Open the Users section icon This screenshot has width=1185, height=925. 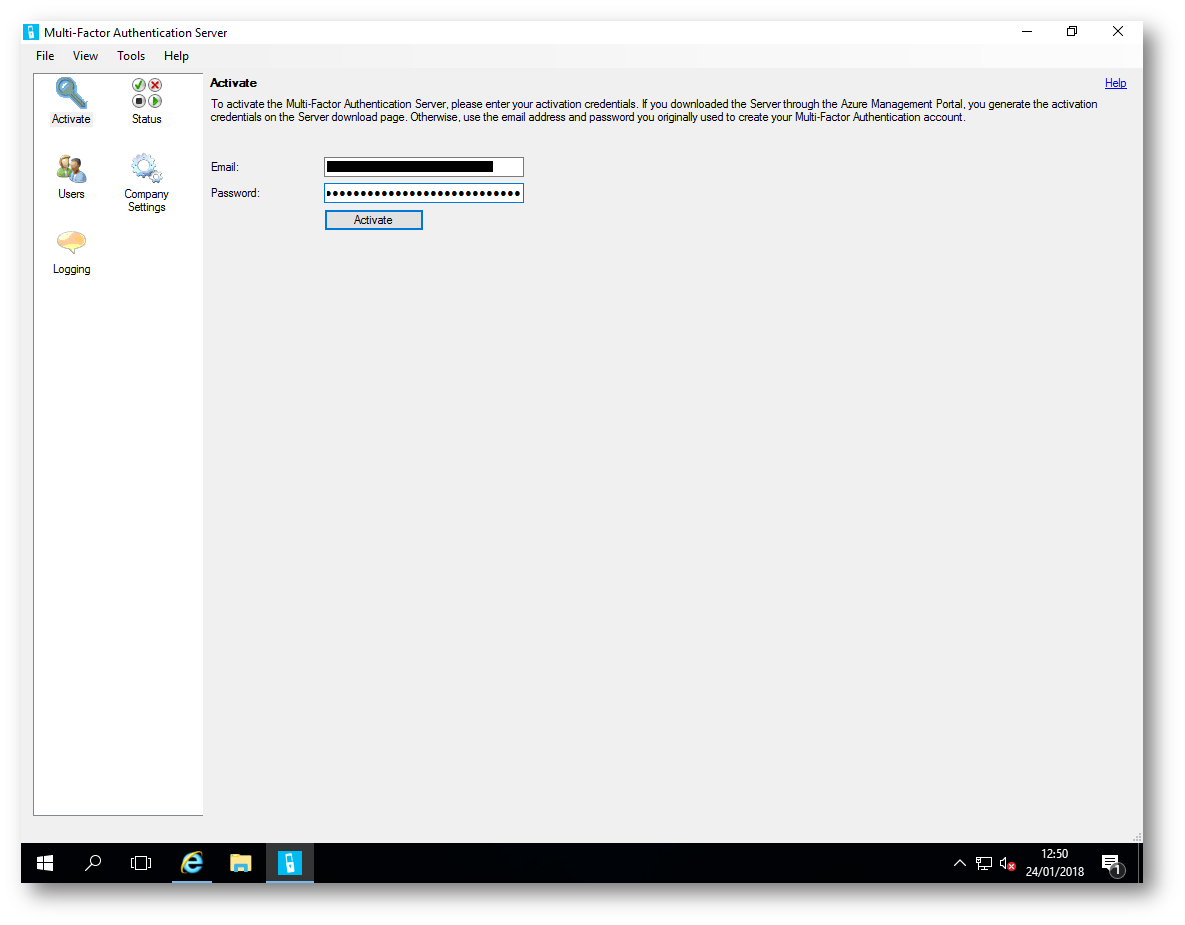point(72,169)
